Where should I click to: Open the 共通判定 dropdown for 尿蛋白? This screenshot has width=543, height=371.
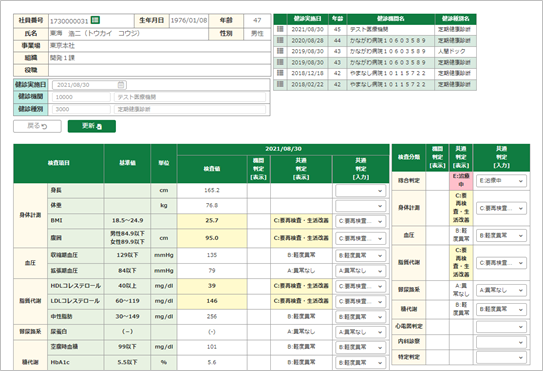pyautogui.click(x=360, y=332)
